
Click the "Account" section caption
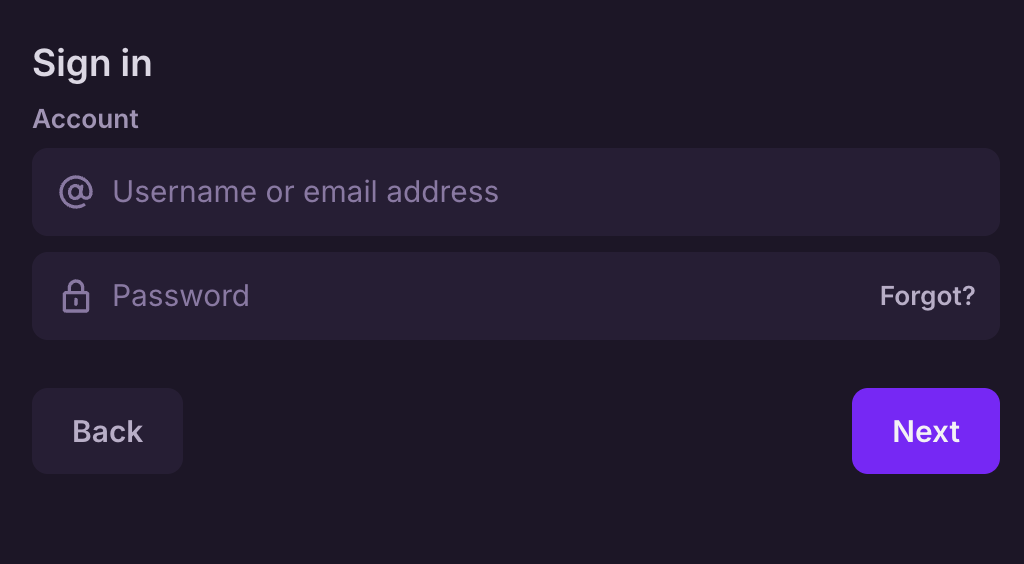[x=85, y=119]
